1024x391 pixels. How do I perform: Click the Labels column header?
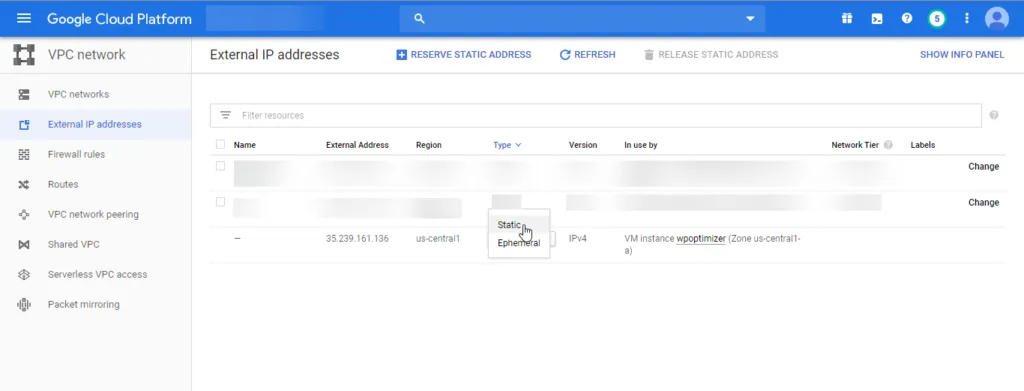pos(923,145)
